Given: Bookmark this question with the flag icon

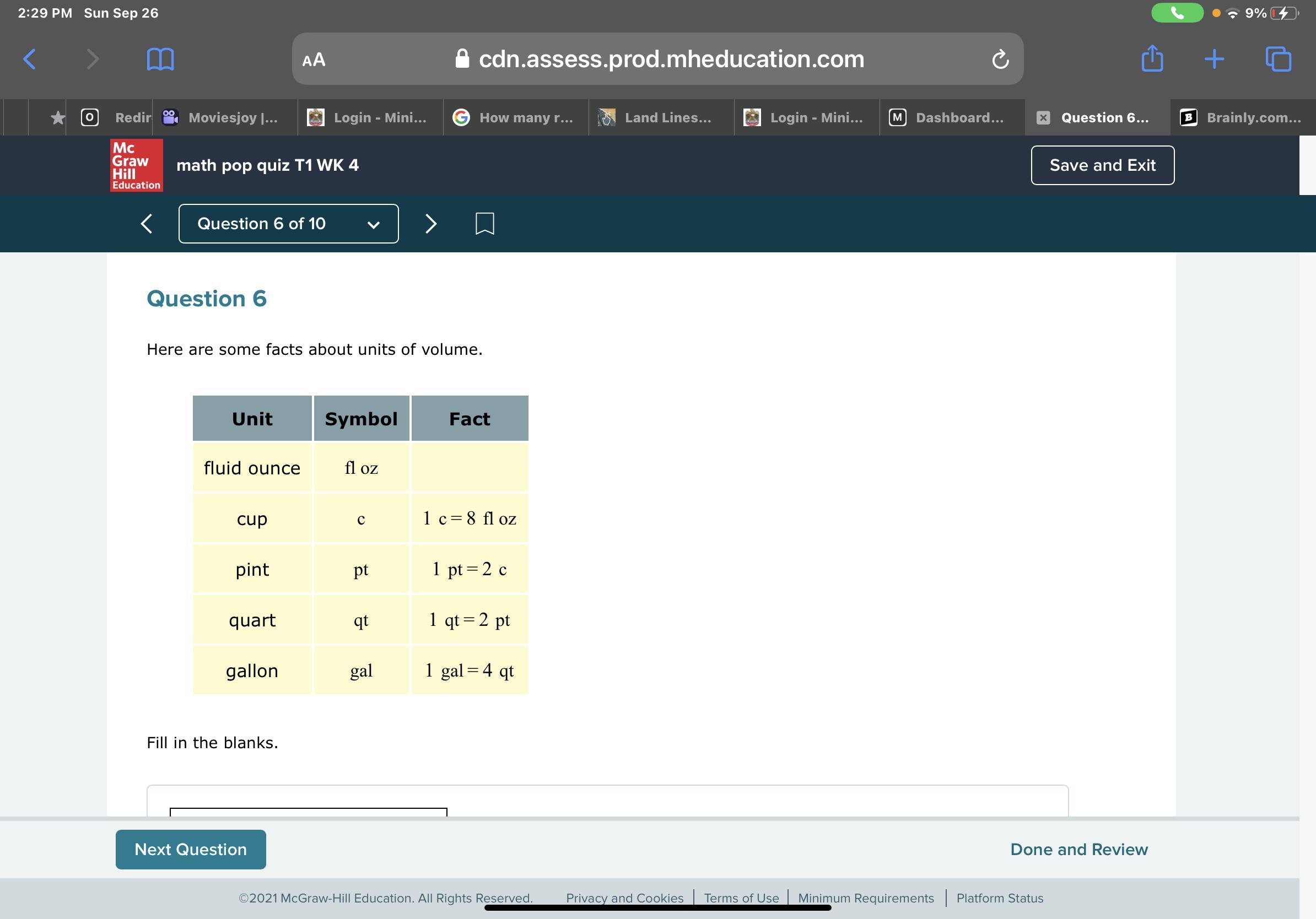Looking at the screenshot, I should [x=484, y=224].
